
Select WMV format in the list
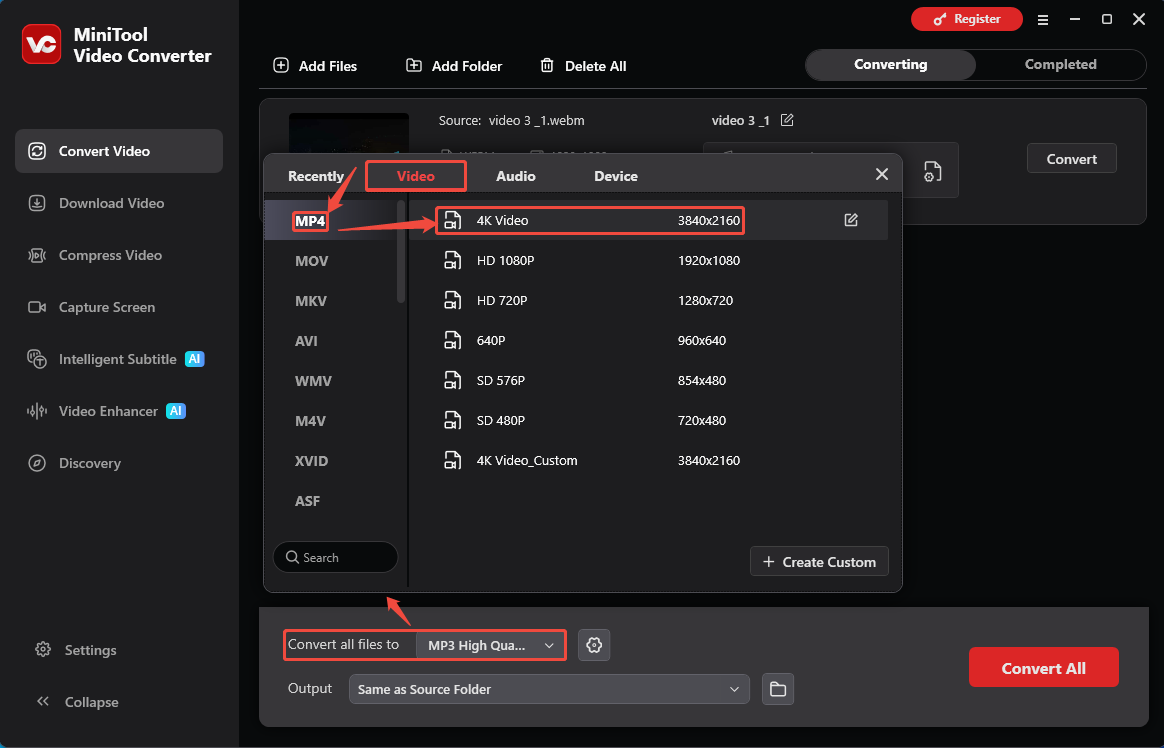pyautogui.click(x=313, y=381)
